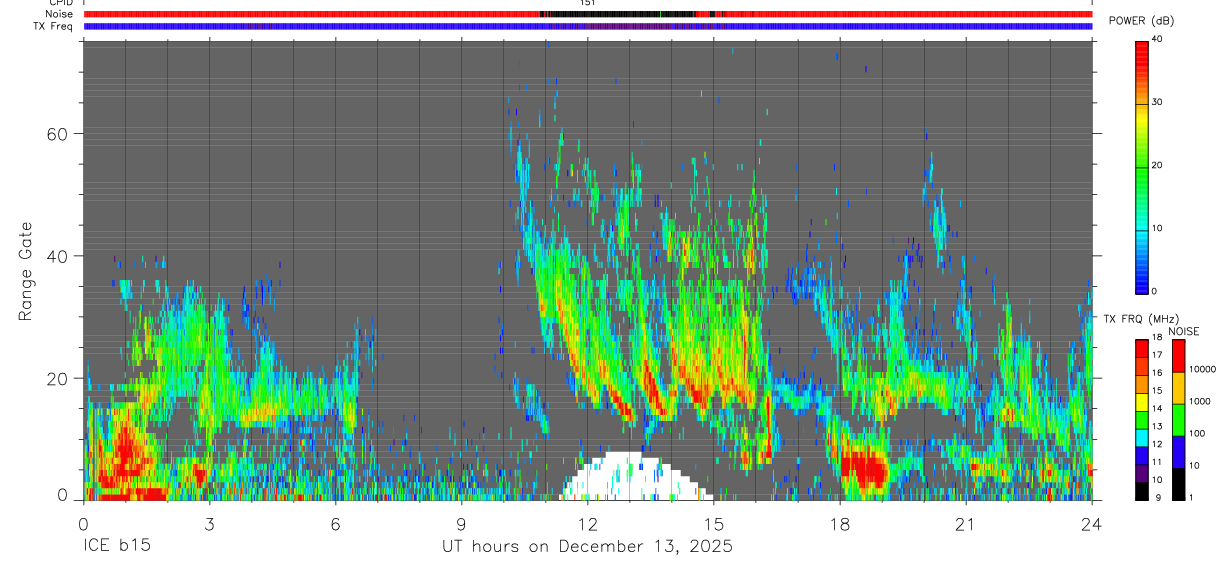1228x567 pixels.
Task: Click the 10000 label on NOISE legend
Action: tap(1202, 370)
